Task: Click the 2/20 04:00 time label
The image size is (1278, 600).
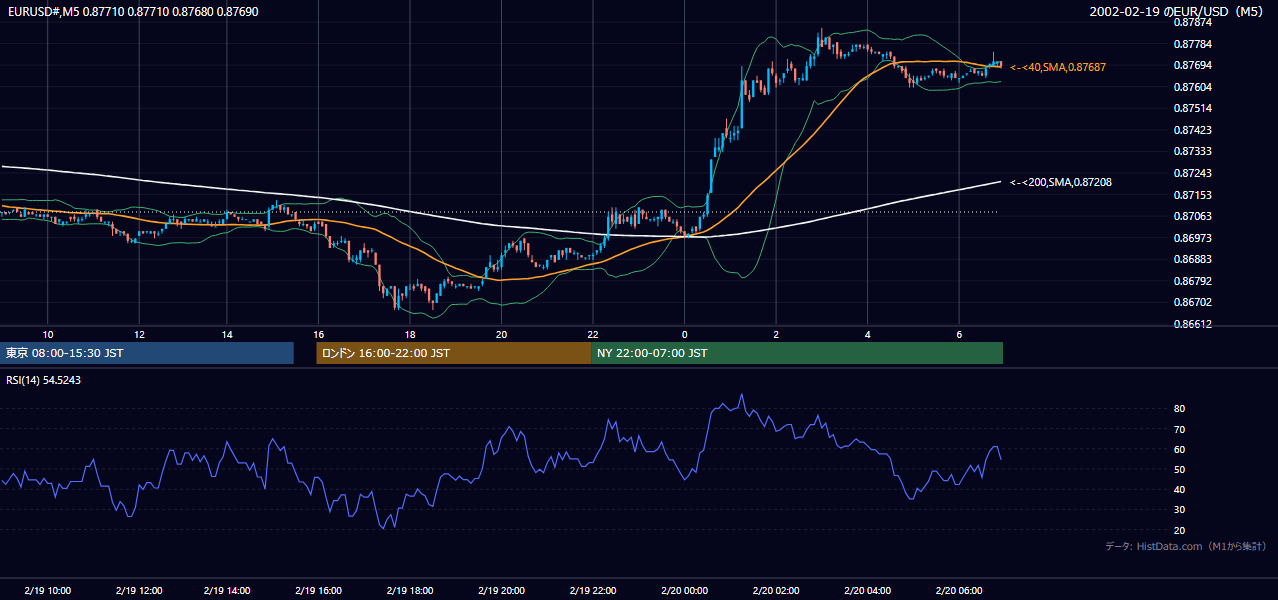Action: (867, 591)
